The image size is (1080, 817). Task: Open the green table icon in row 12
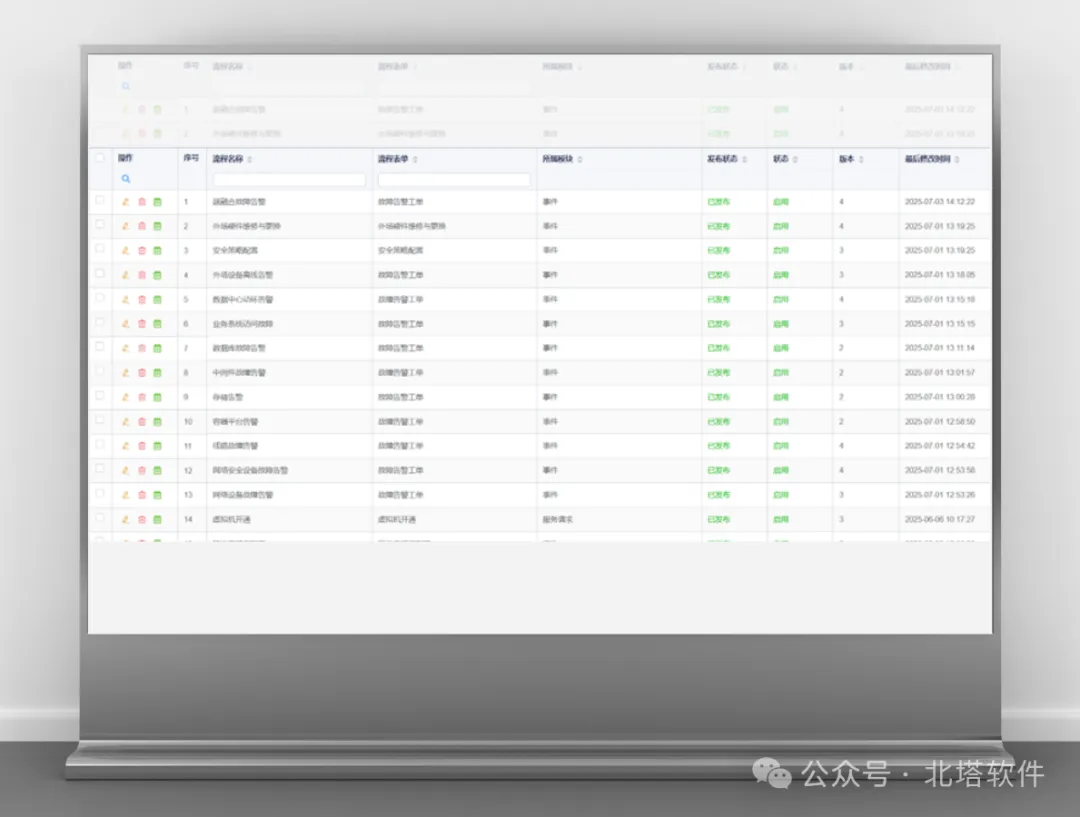(x=157, y=470)
